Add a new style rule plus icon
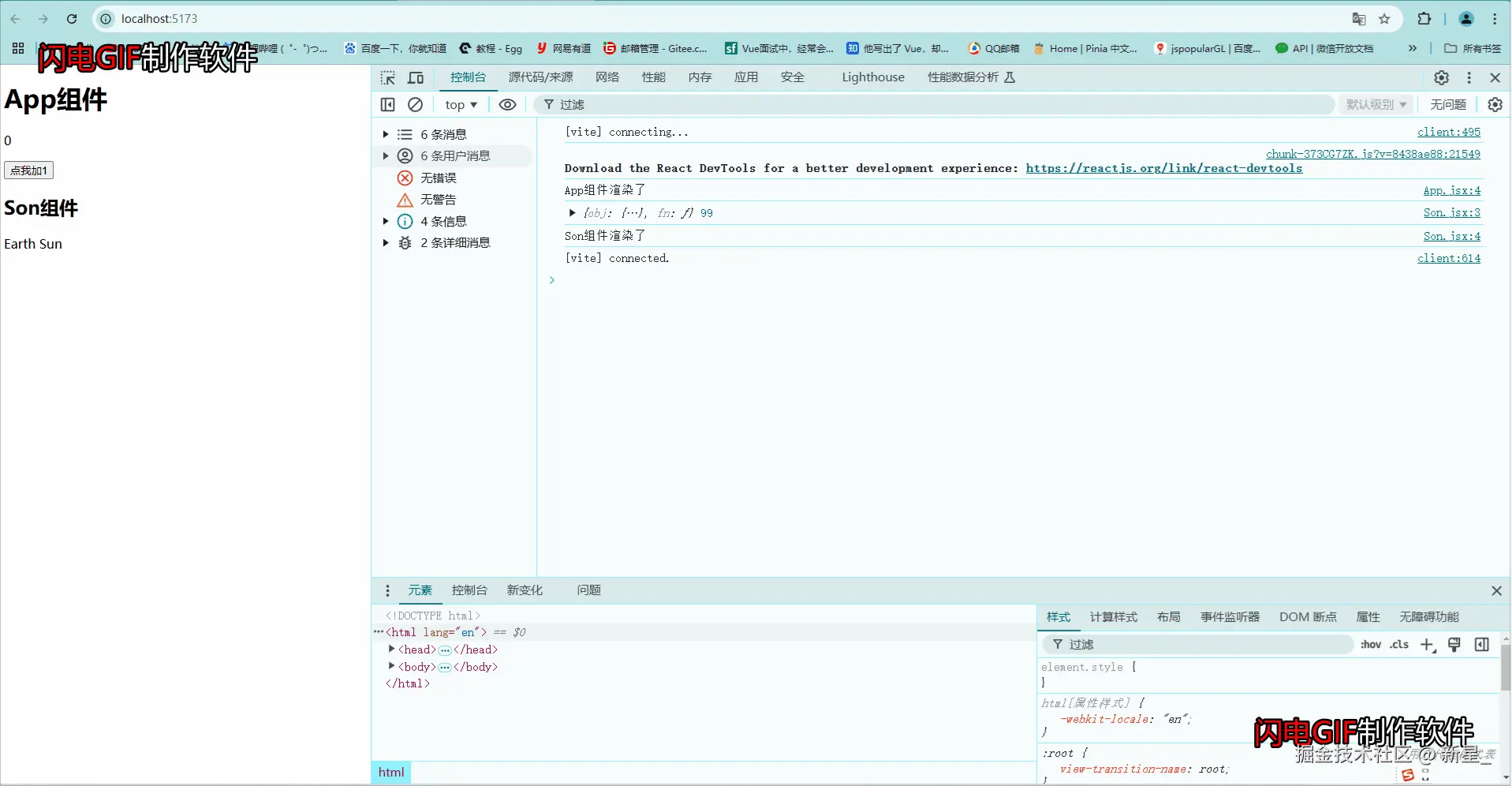Screen dimensions: 1512x786 coord(1428,645)
